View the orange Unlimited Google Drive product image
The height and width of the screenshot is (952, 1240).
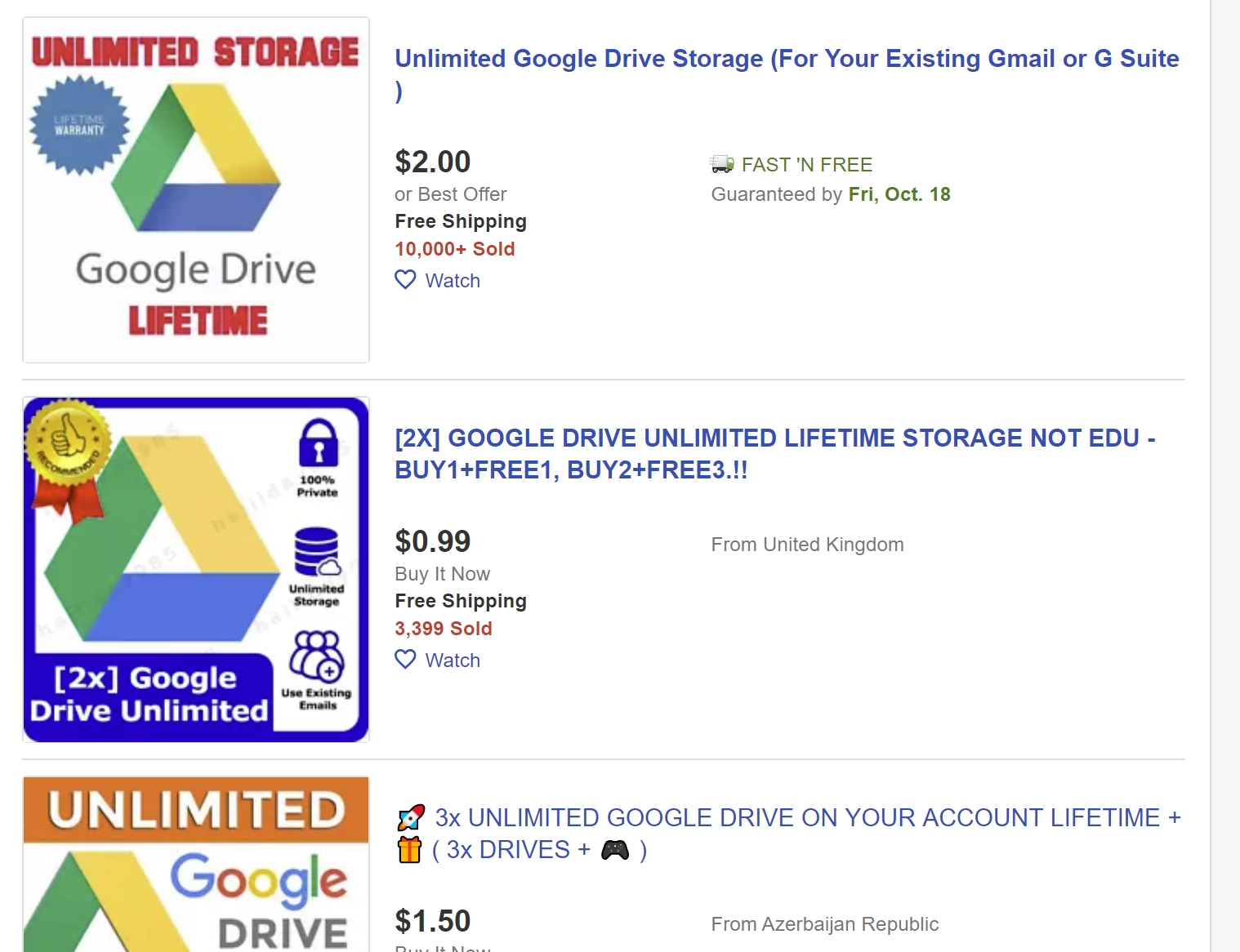[196, 864]
